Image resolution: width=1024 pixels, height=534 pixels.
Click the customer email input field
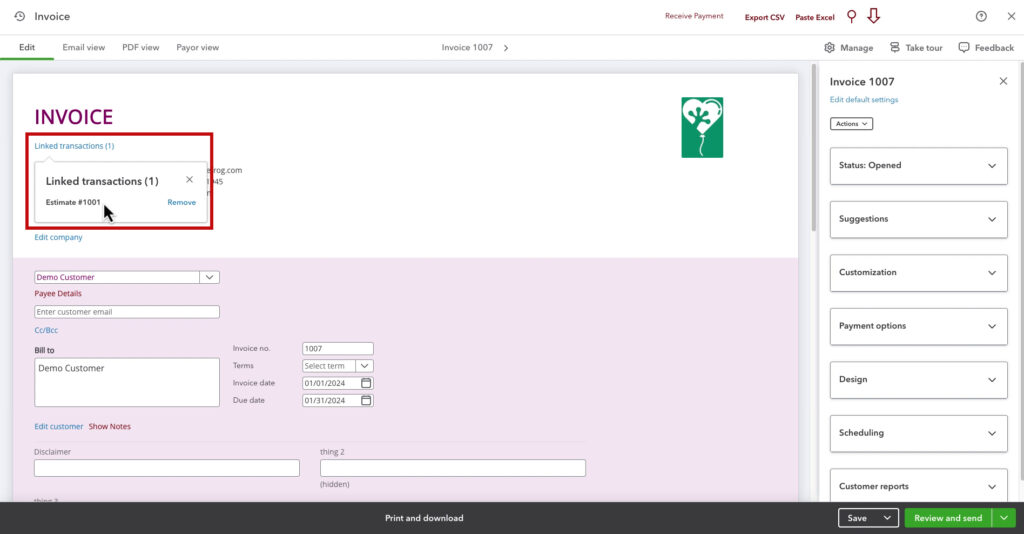(x=127, y=312)
